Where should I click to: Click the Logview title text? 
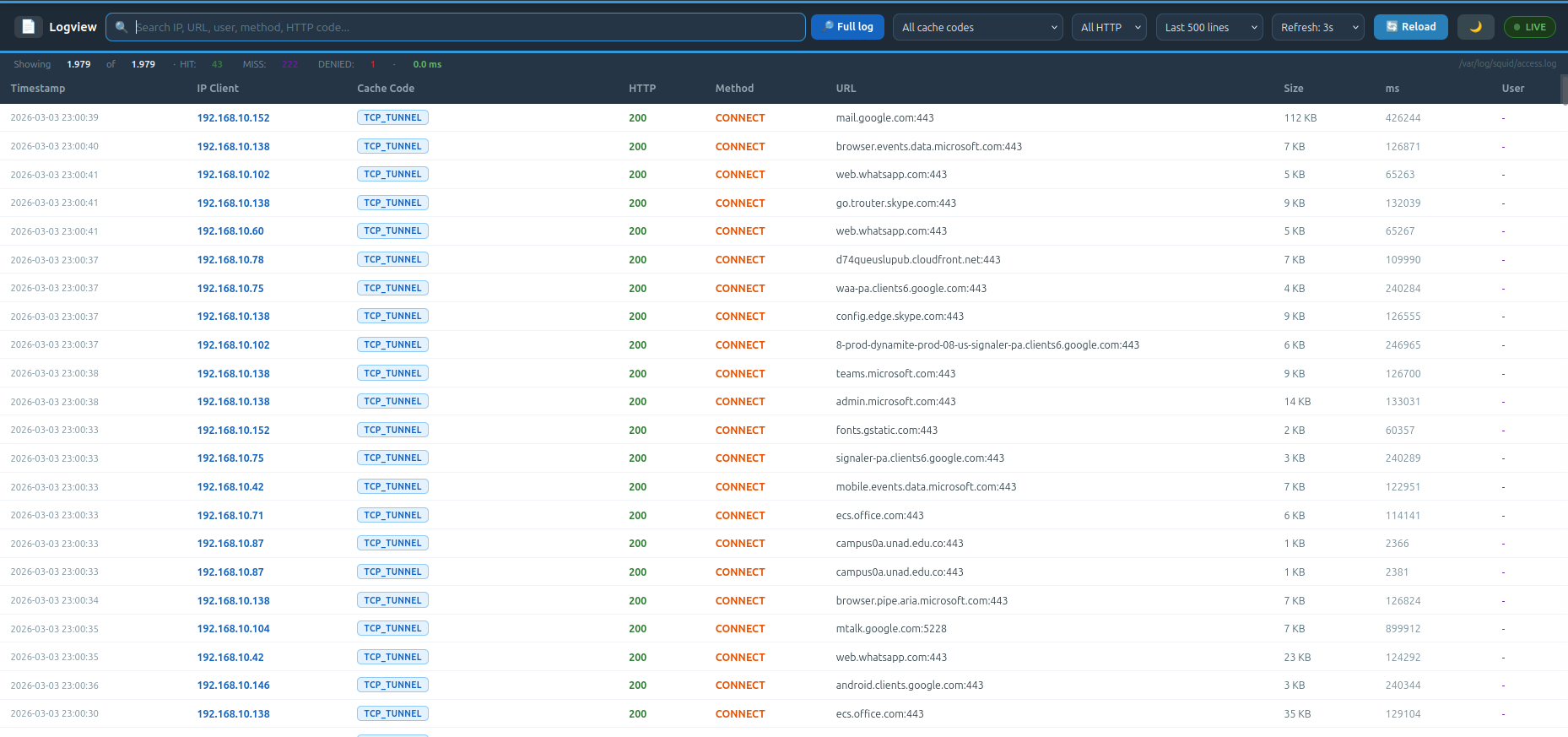pyautogui.click(x=73, y=27)
